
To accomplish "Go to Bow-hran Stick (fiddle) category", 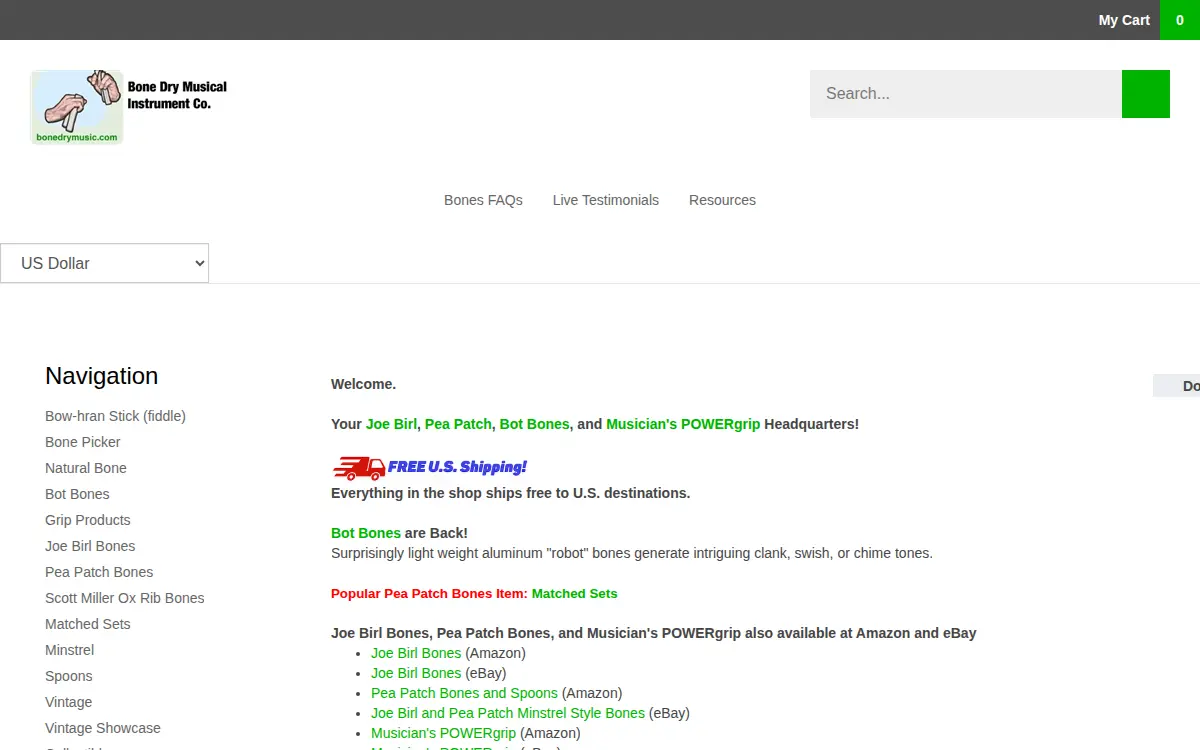I will coord(115,416).
